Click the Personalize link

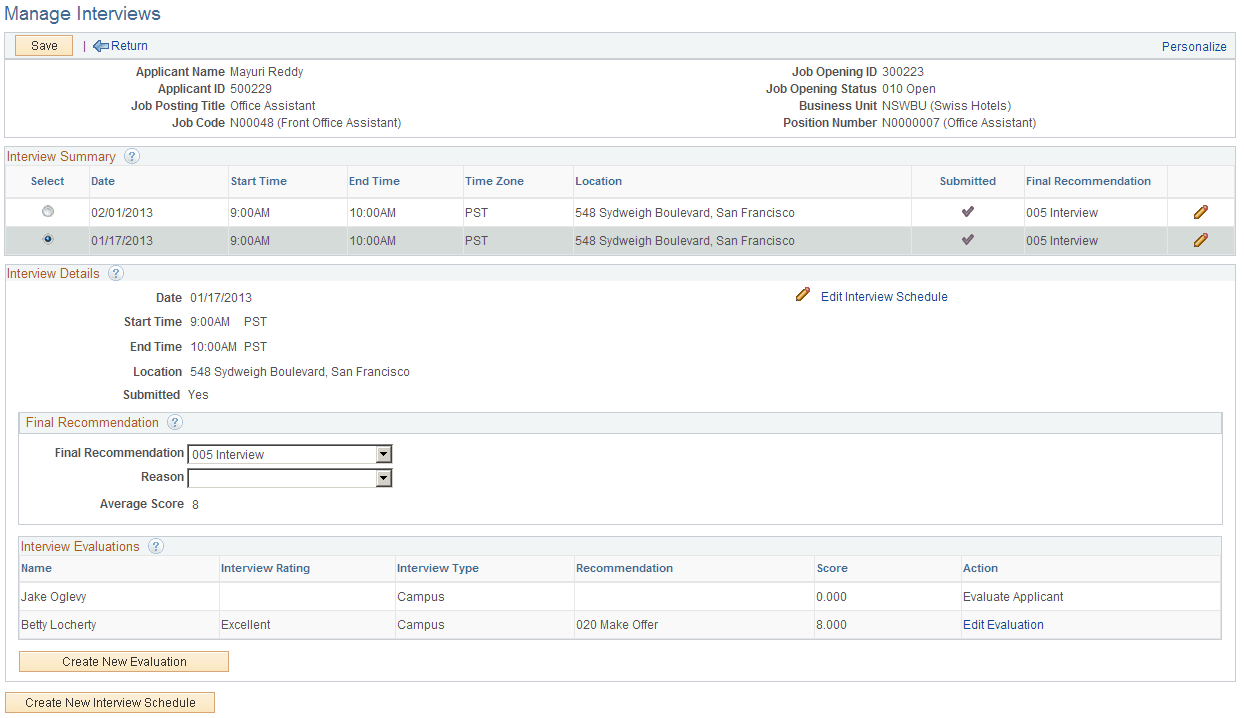click(1194, 46)
